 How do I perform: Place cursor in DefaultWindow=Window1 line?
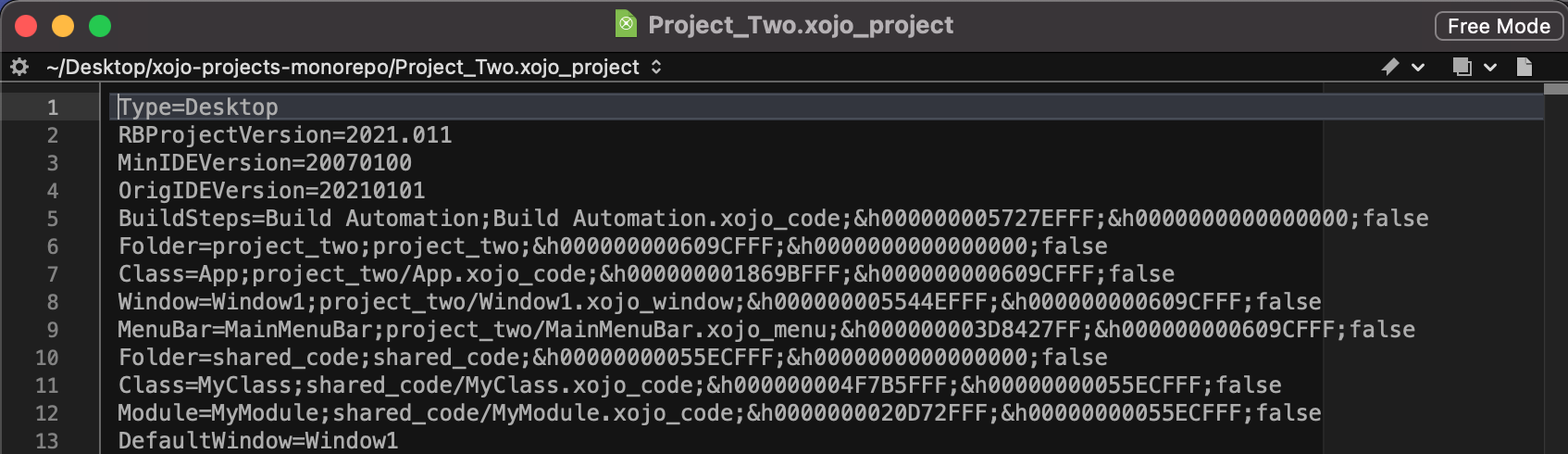tap(258, 441)
